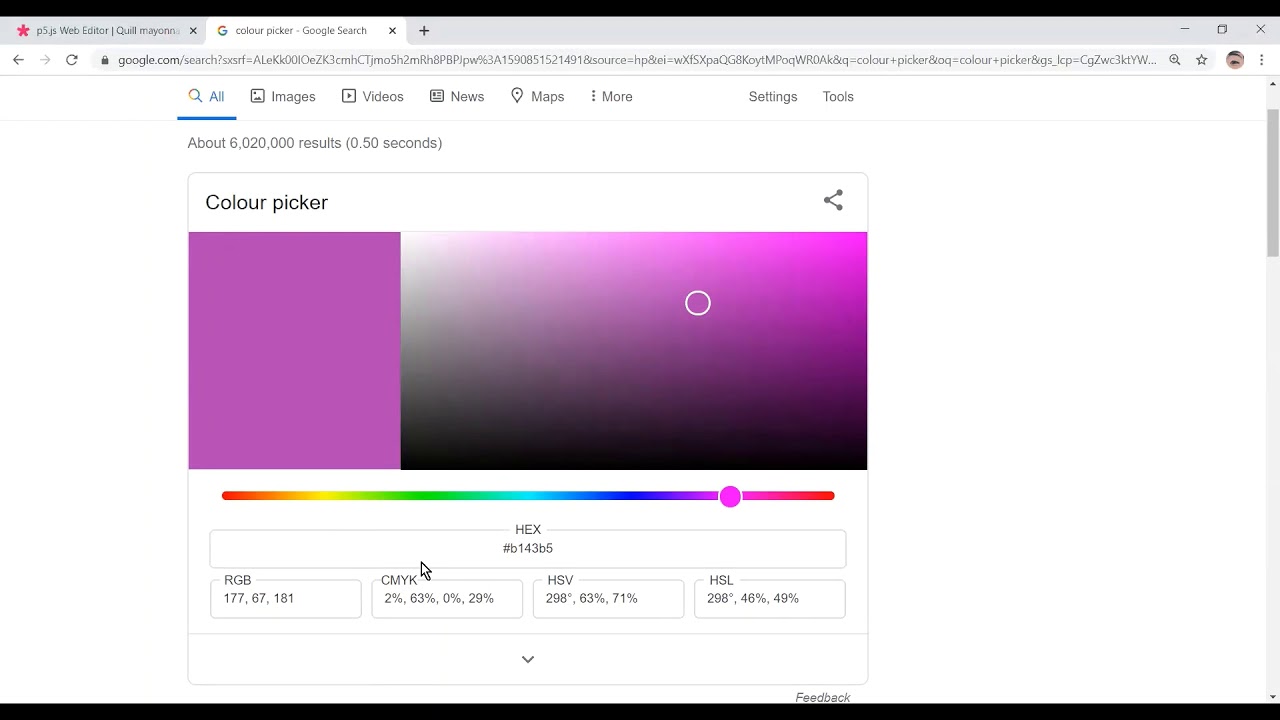Click the CMYK value field
Screen dimensions: 1280x720
[x=447, y=598]
